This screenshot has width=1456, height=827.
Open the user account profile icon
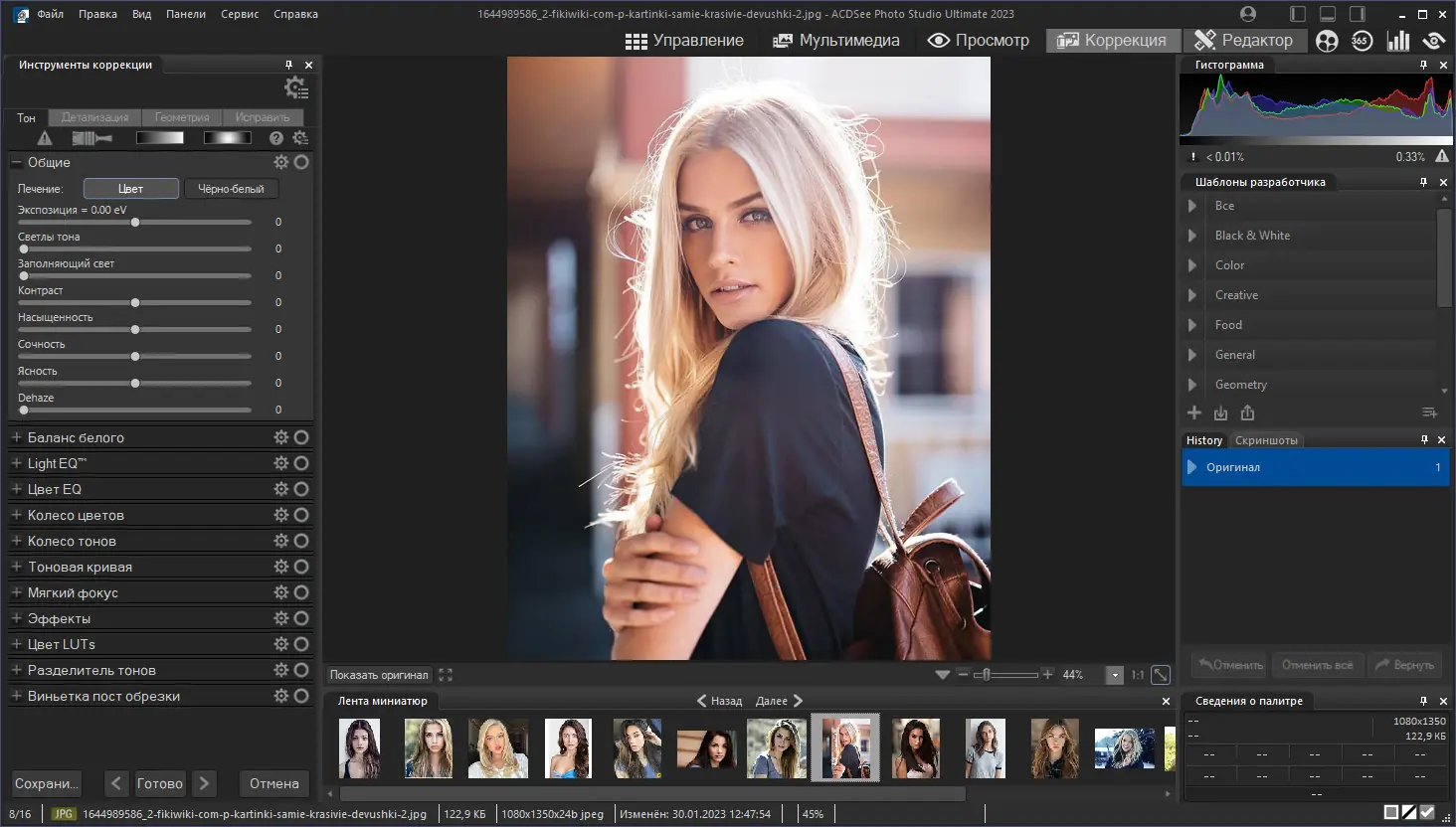pos(1248,14)
